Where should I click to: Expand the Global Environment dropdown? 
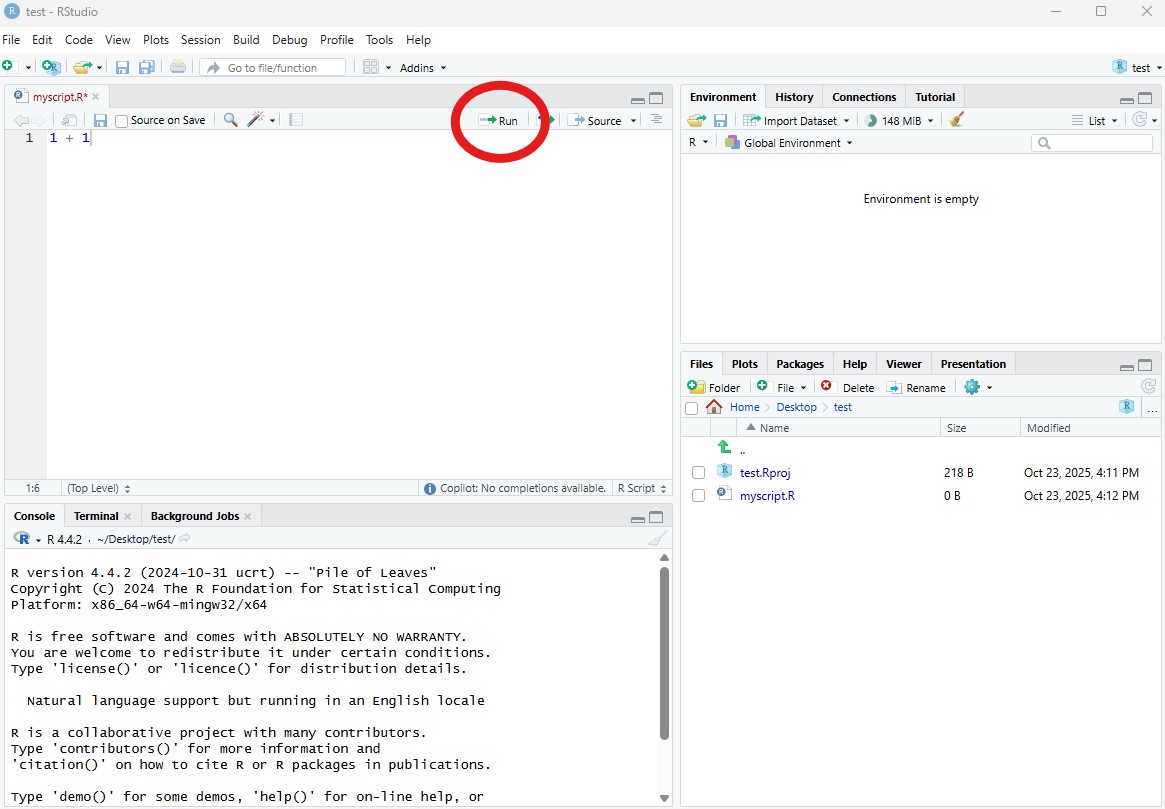pyautogui.click(x=789, y=143)
